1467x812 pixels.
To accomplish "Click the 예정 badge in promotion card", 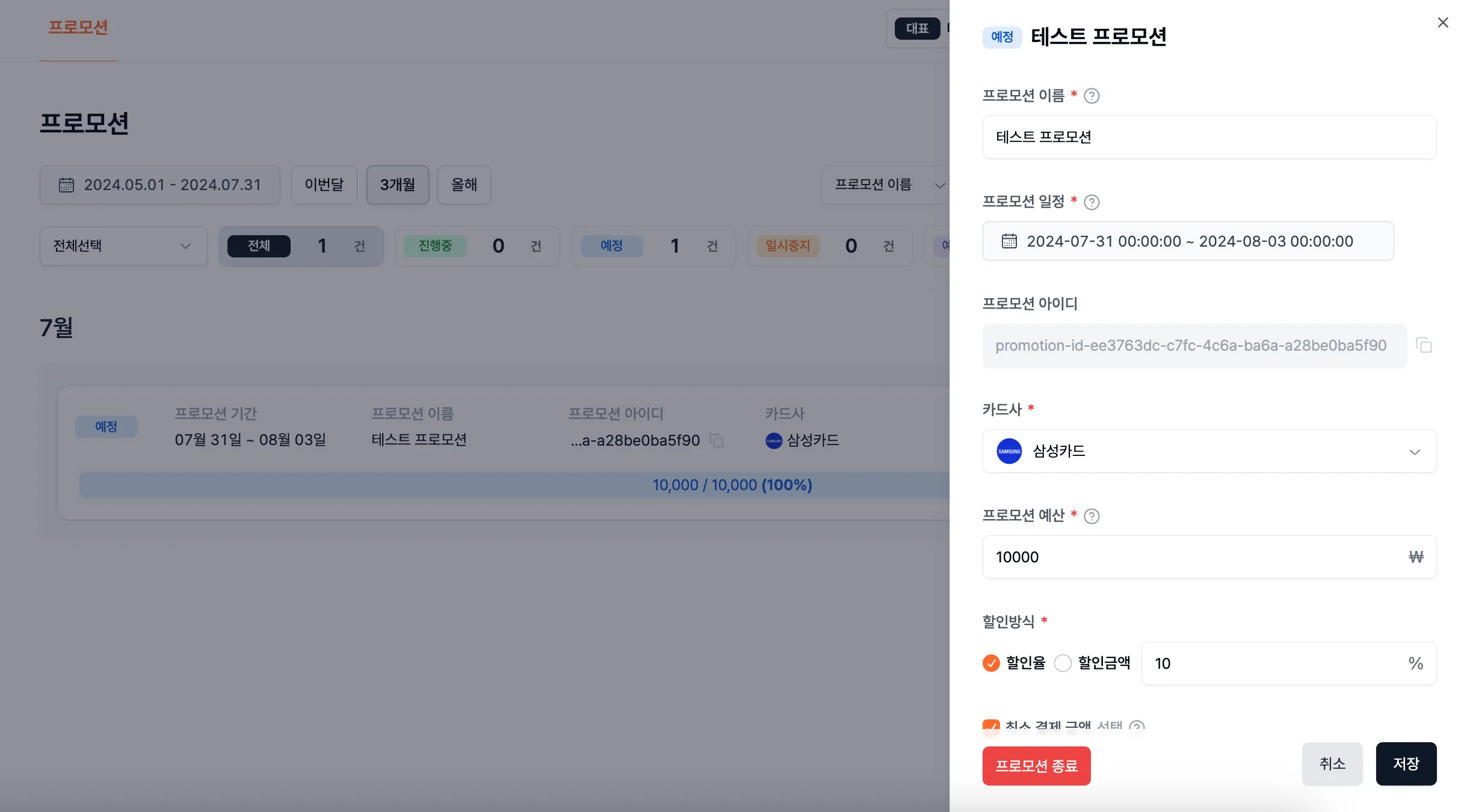I will (107, 426).
